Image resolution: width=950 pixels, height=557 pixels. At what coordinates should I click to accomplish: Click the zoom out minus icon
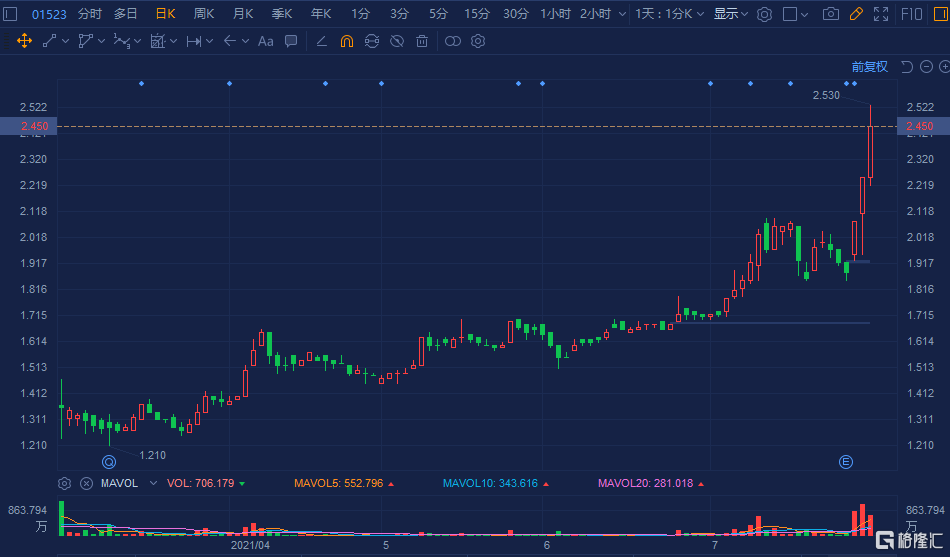click(x=926, y=67)
